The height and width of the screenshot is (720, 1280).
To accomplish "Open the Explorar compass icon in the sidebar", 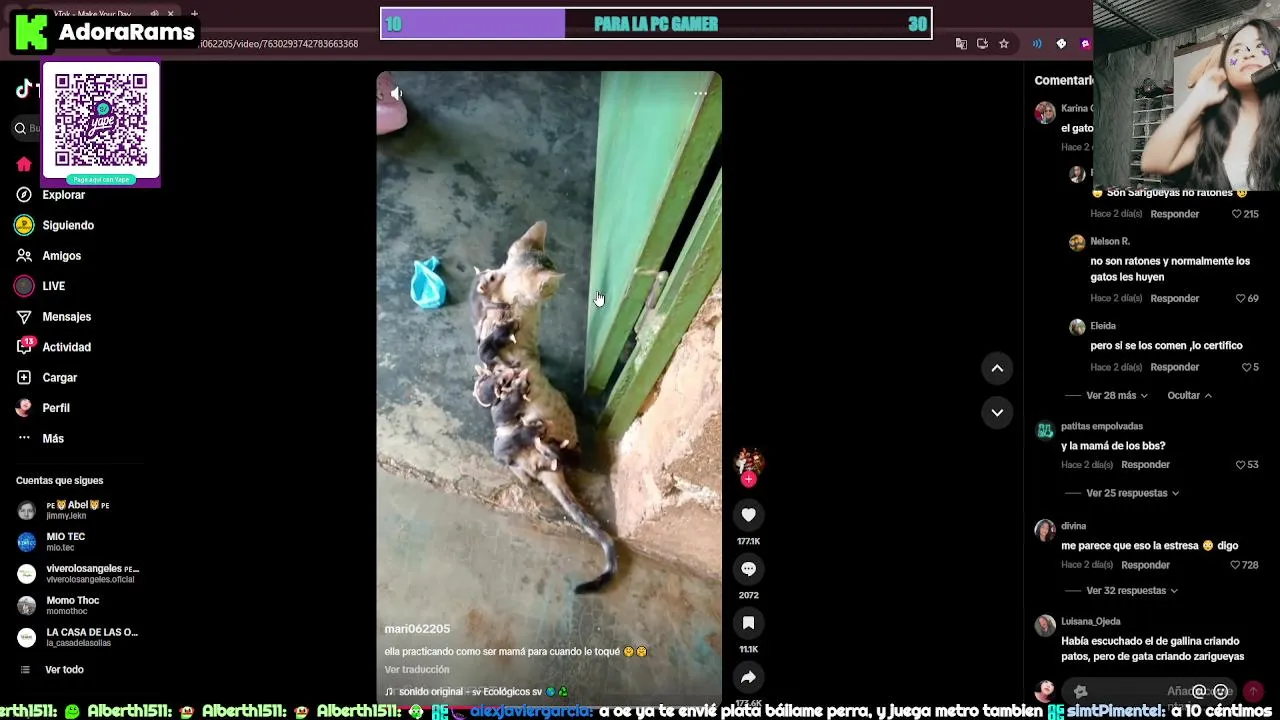I will coord(24,195).
